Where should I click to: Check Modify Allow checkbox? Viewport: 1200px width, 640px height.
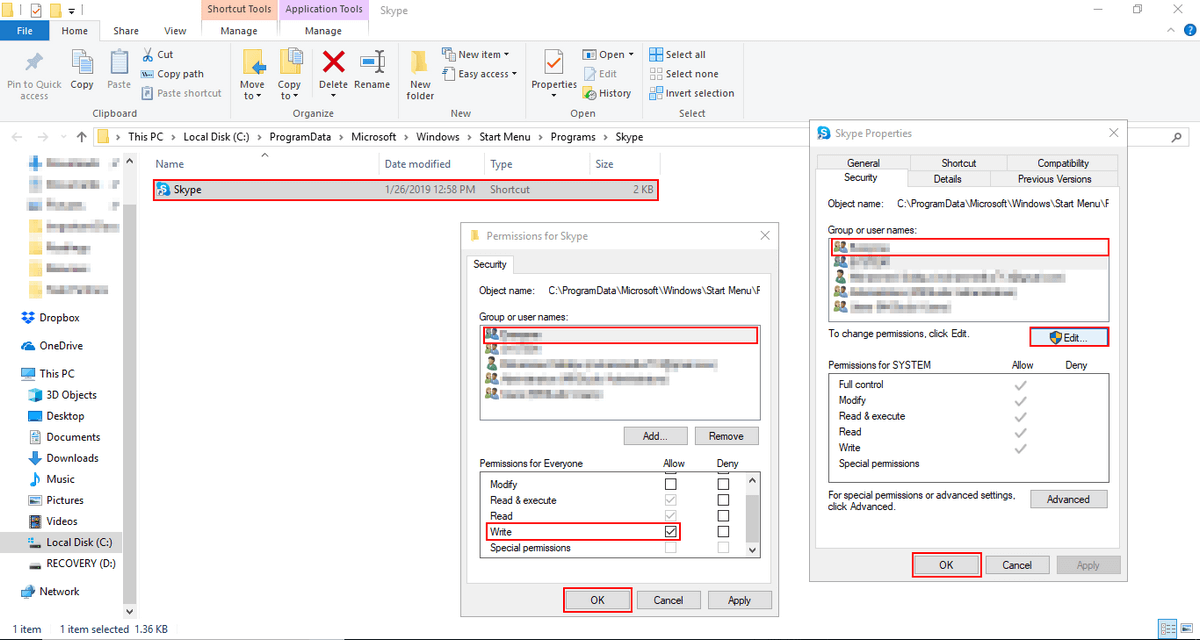click(671, 484)
